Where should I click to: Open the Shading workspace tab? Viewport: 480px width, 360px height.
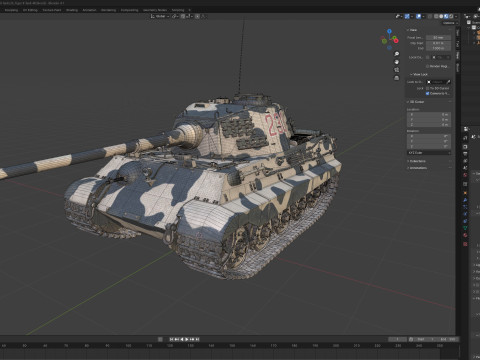(72, 10)
